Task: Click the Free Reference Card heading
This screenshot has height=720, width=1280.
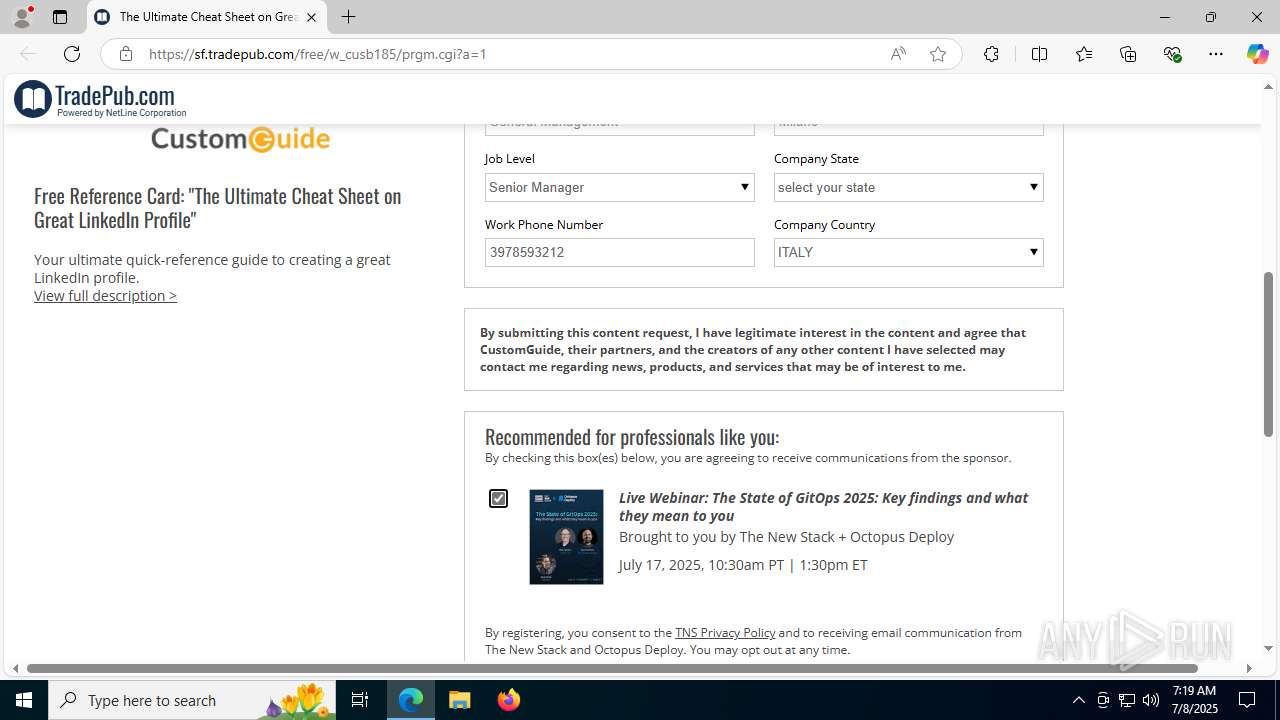Action: pyautogui.click(x=218, y=207)
